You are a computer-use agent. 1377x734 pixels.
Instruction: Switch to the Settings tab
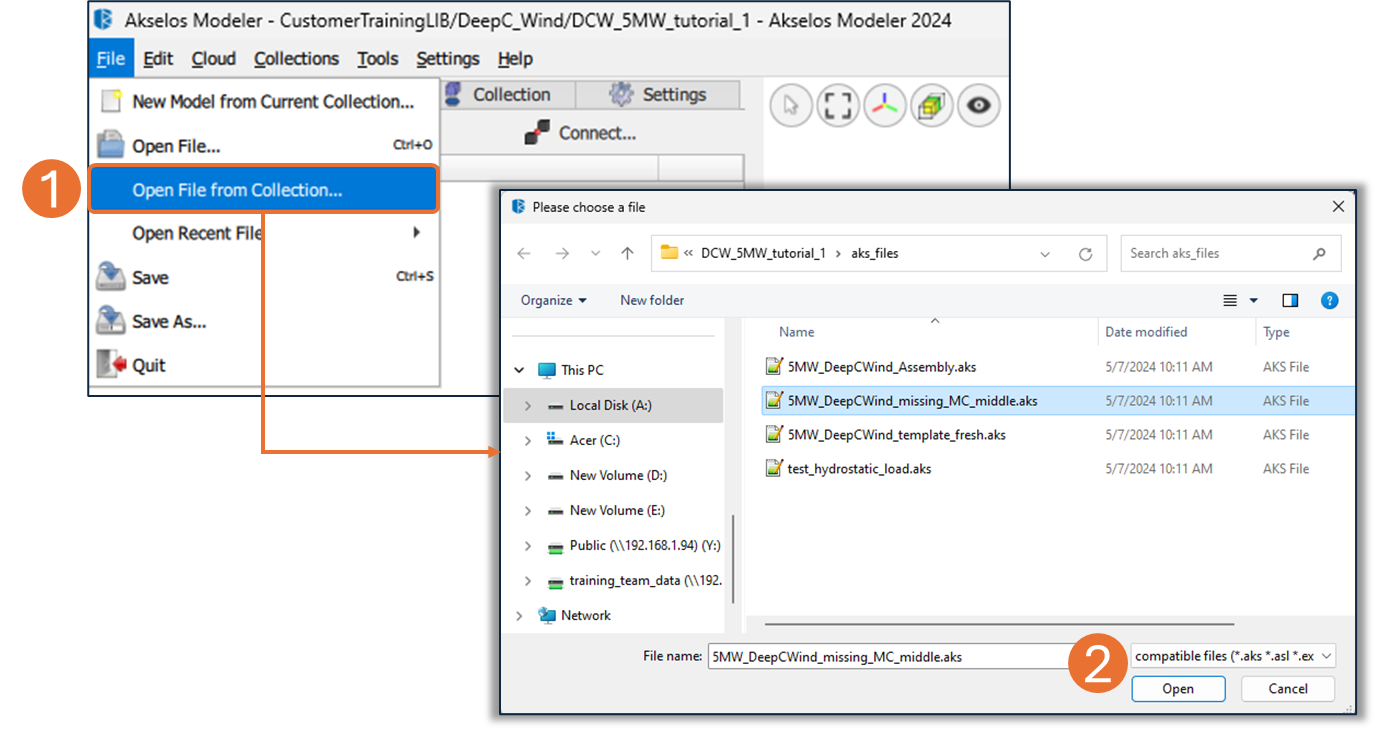[x=658, y=94]
